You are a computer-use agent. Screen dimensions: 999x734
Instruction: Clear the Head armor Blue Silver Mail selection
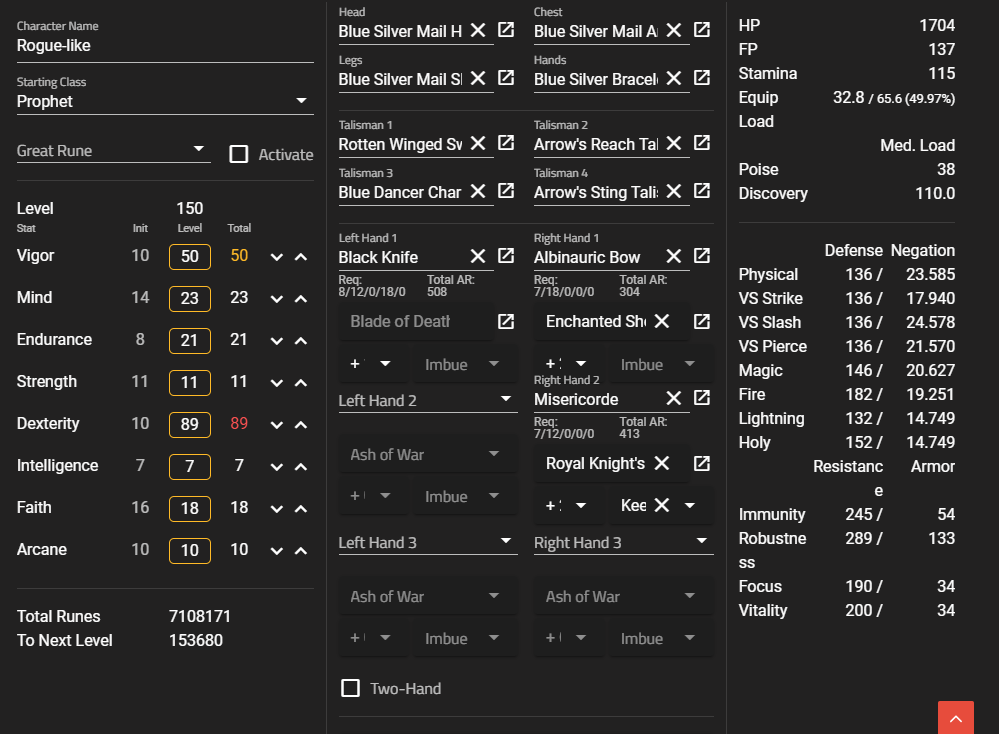click(x=478, y=30)
